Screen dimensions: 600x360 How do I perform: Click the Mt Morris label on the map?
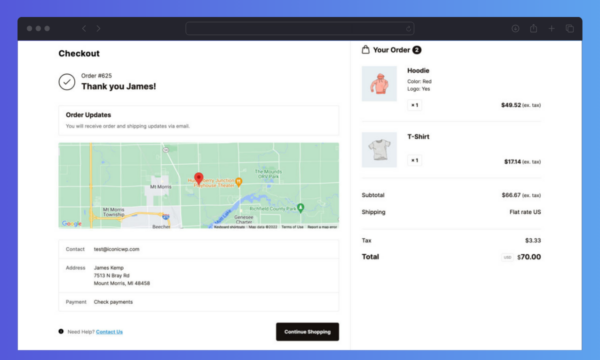coord(160,187)
